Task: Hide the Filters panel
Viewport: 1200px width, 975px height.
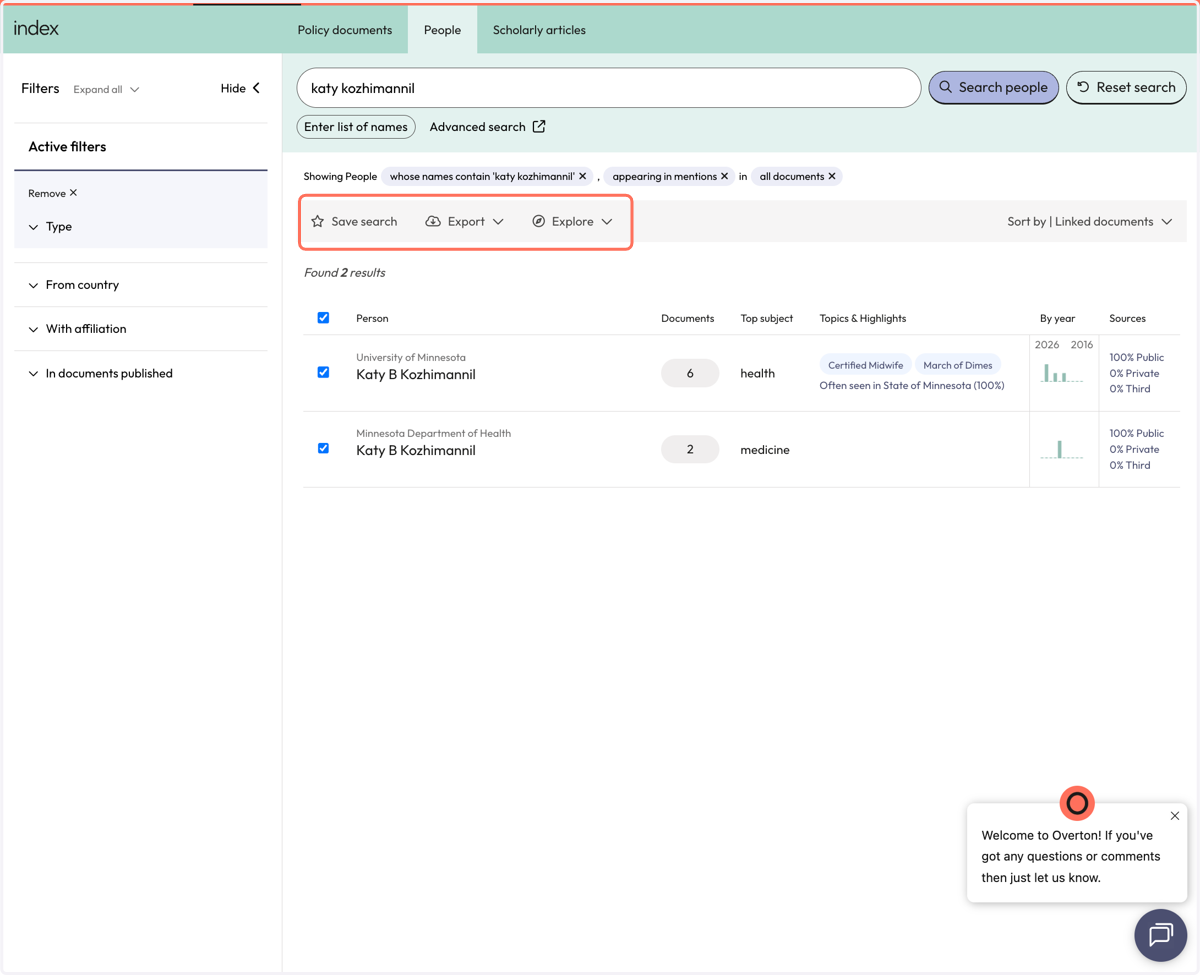Action: pyautogui.click(x=241, y=88)
